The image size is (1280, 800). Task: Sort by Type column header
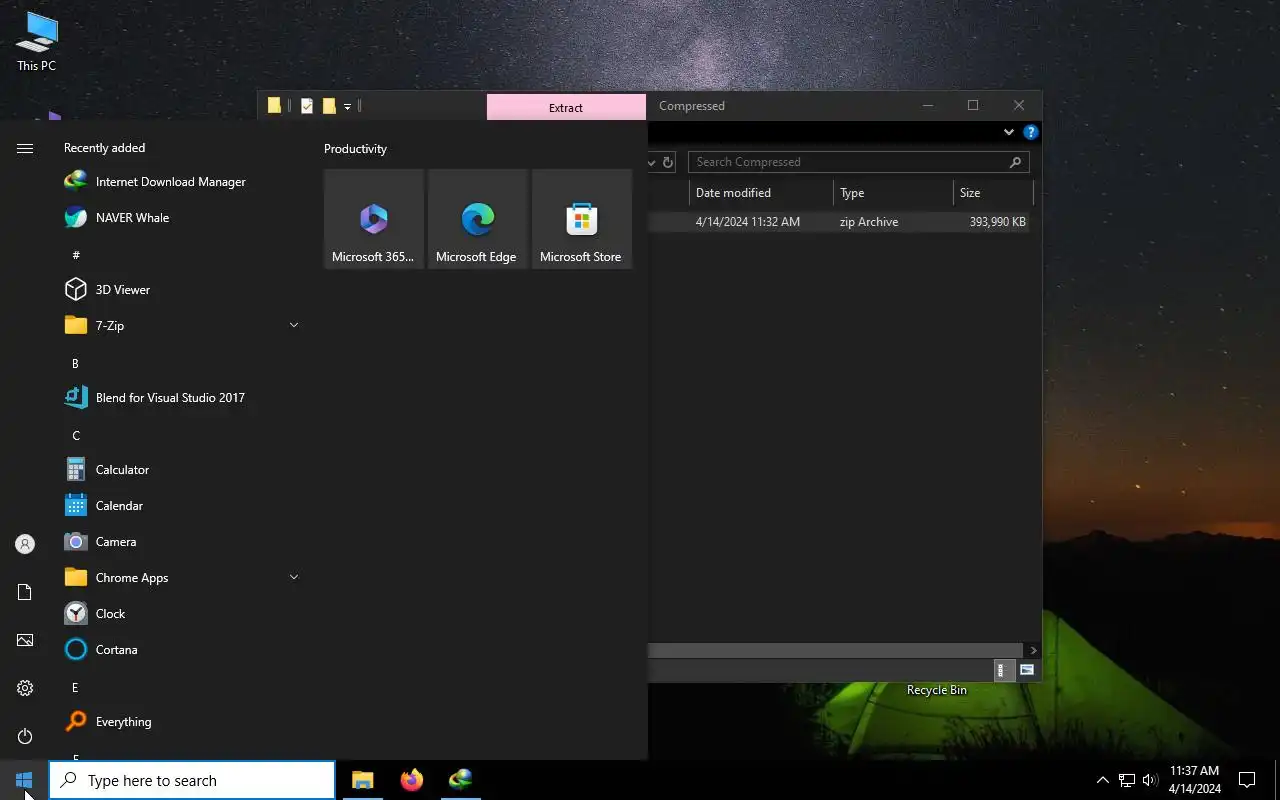coord(893,193)
